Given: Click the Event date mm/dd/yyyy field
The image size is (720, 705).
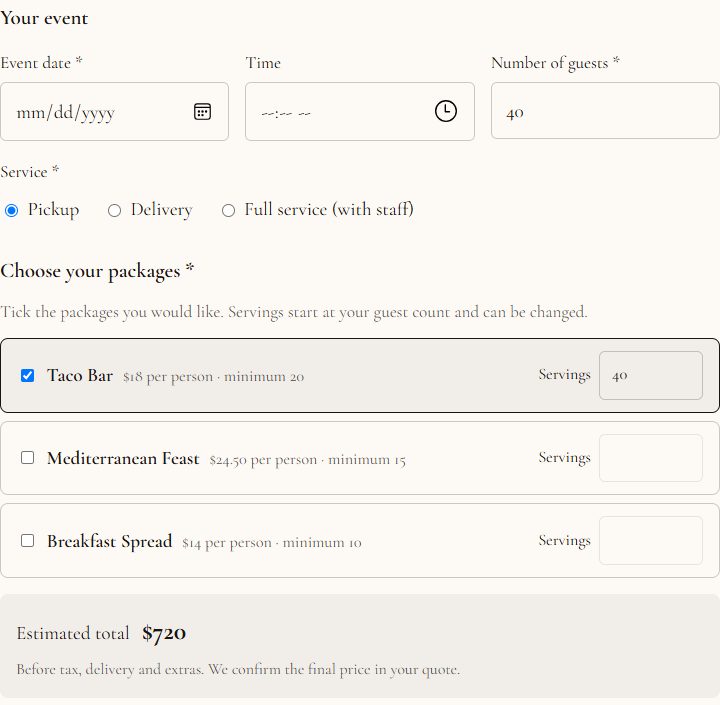Looking at the screenshot, I should [114, 112].
